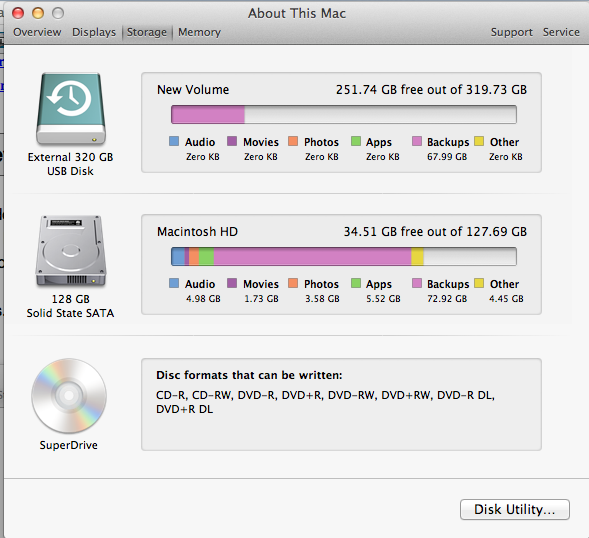Click the 72.92 GB Backups value
Screen dimensions: 589x538
pyautogui.click(x=447, y=299)
